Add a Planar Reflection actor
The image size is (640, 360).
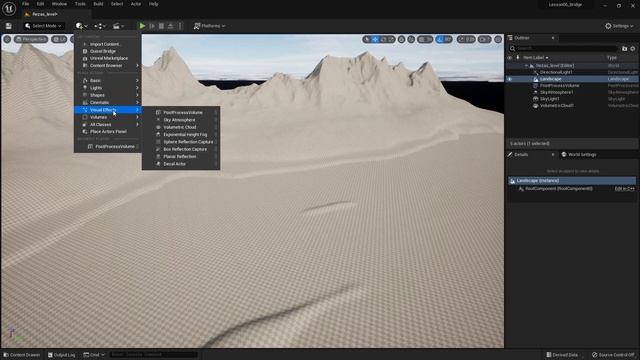point(181,156)
